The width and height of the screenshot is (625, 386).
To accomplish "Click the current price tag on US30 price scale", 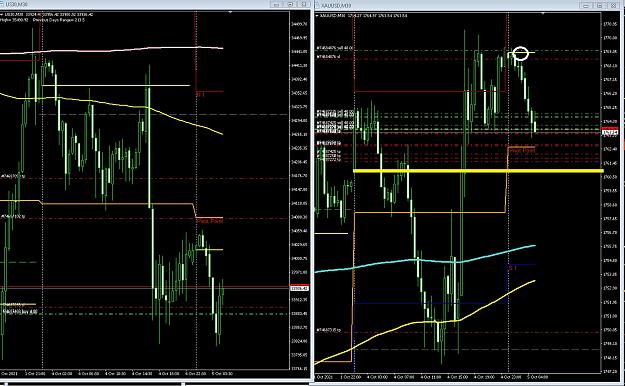I will [x=299, y=288].
